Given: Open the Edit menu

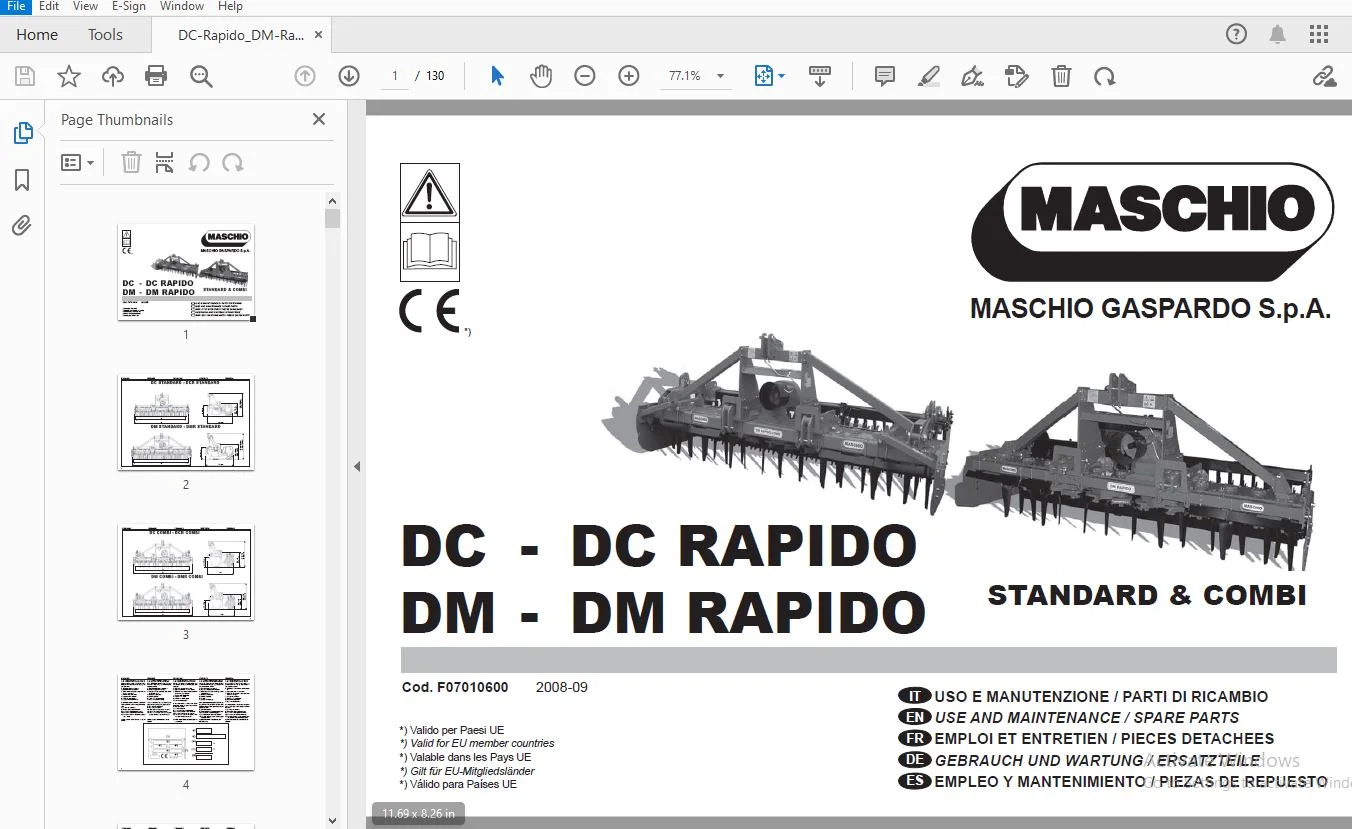Looking at the screenshot, I should (49, 6).
